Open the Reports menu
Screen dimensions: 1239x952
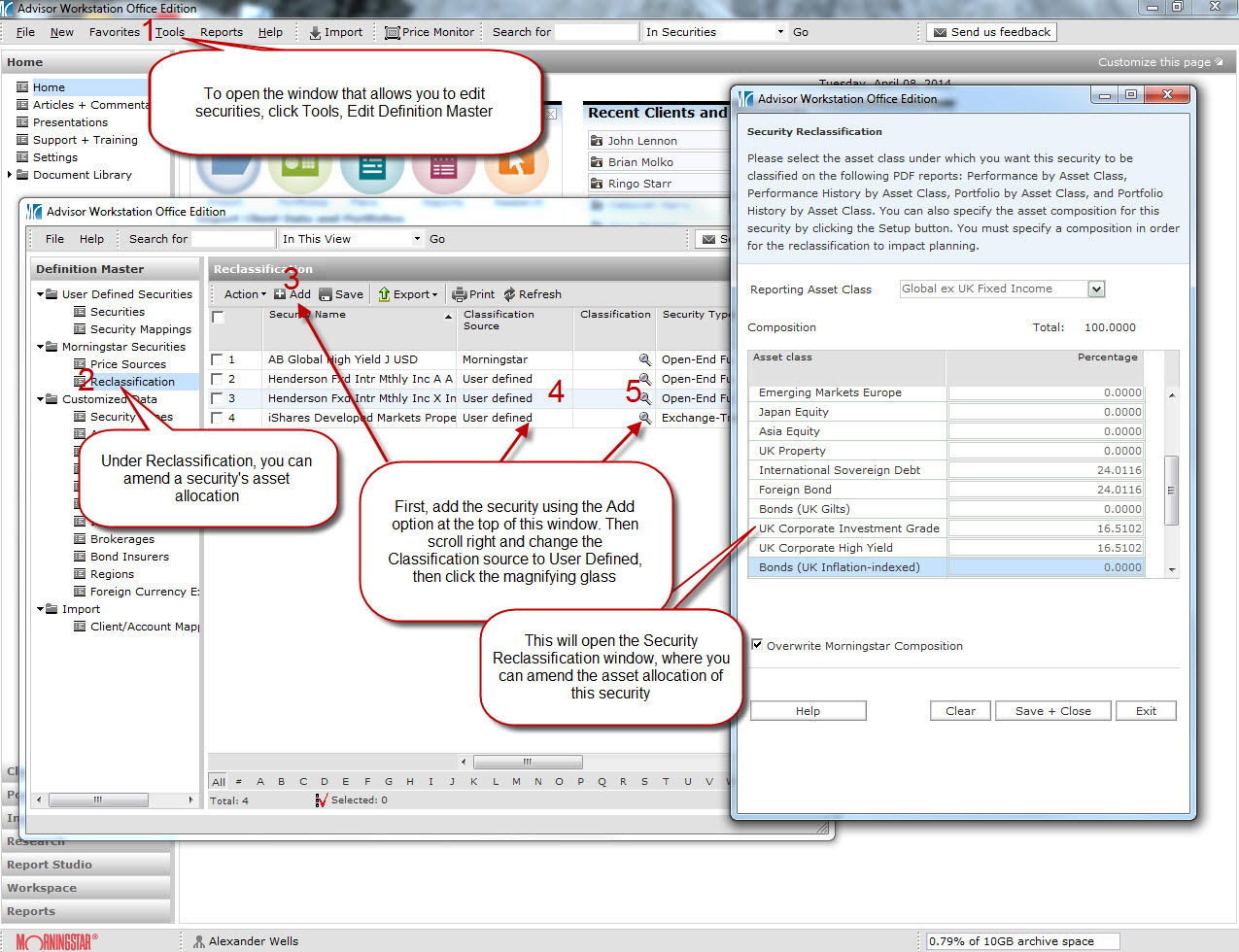coord(222,32)
